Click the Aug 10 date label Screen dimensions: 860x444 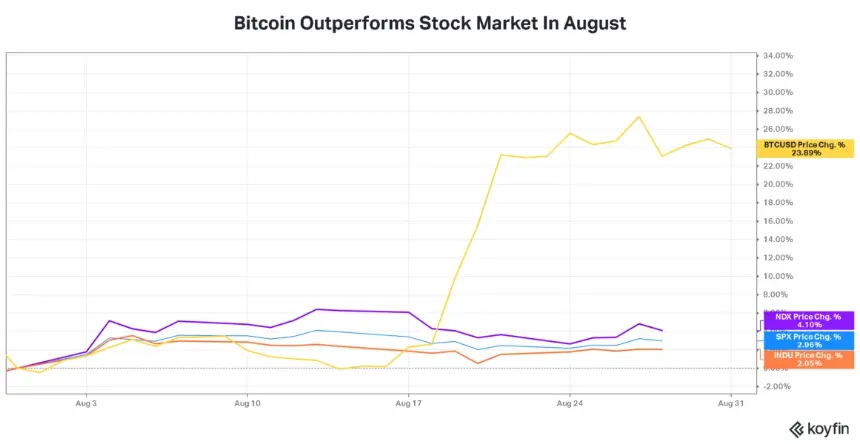(x=247, y=404)
